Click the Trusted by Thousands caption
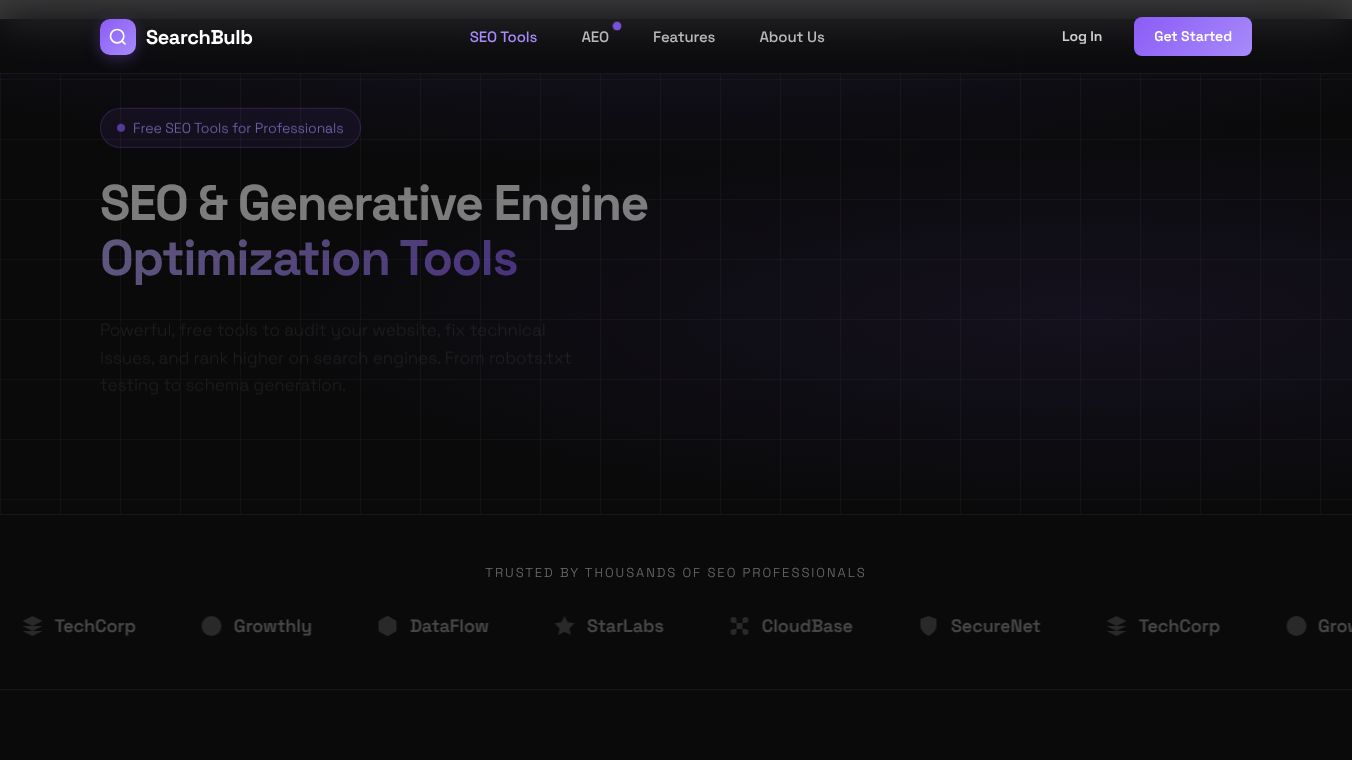The width and height of the screenshot is (1352, 760). [675, 573]
